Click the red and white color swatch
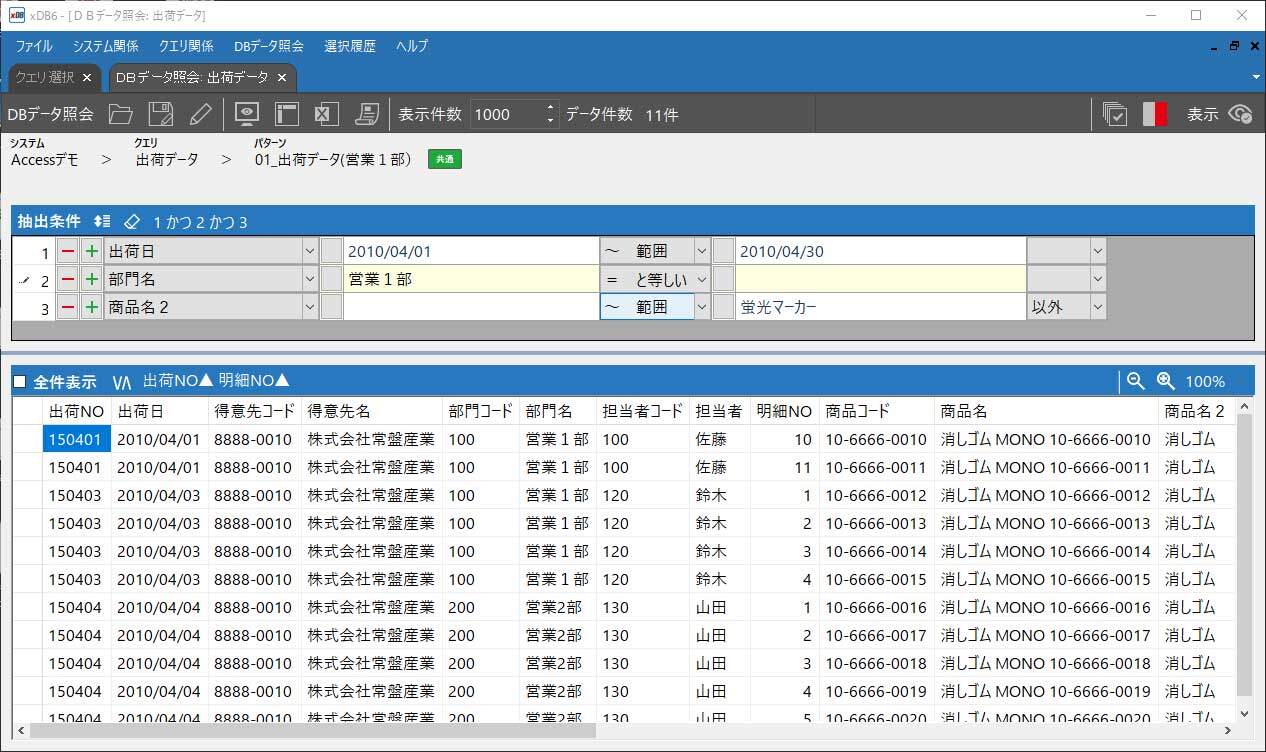 [1155, 114]
